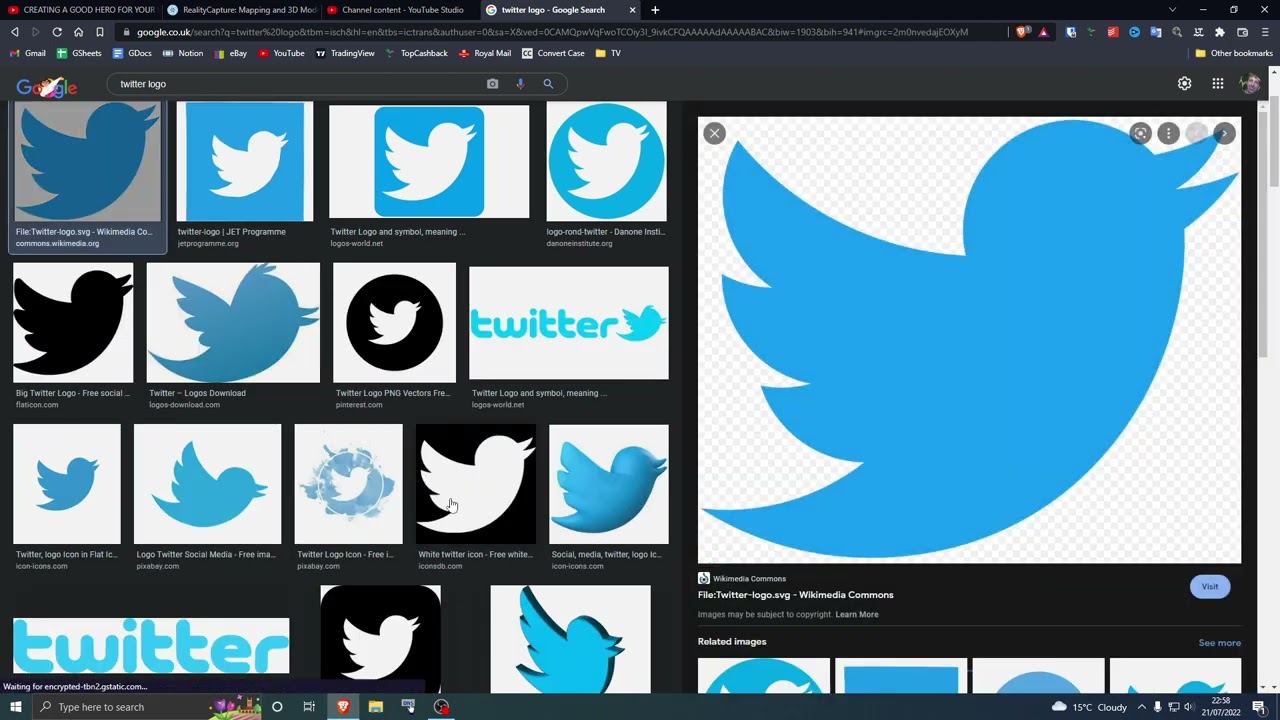Viewport: 1280px width, 720px height.
Task: Show hidden system tray icons
Action: coord(1141,707)
